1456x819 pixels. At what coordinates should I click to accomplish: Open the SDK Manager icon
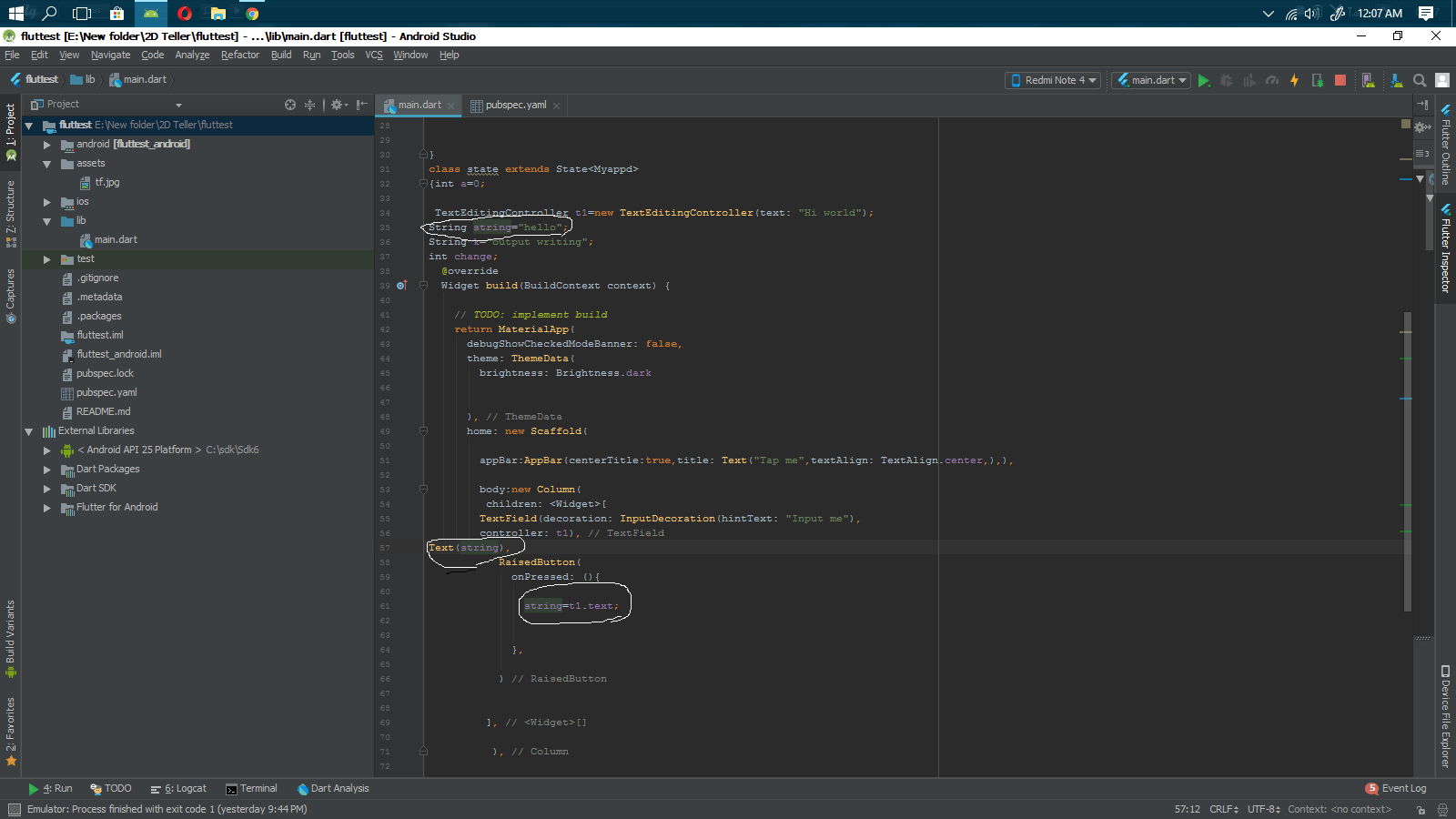coord(1396,80)
